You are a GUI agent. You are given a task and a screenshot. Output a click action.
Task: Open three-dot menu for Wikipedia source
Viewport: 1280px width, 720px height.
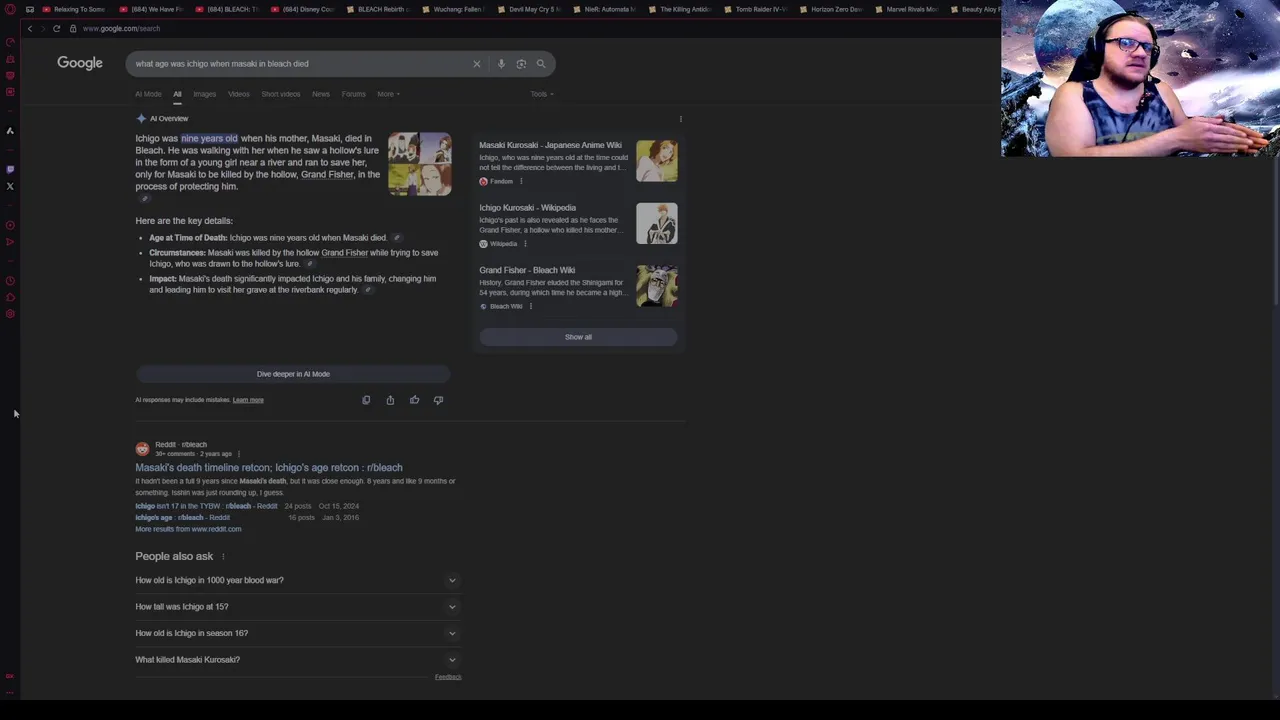[x=525, y=244]
